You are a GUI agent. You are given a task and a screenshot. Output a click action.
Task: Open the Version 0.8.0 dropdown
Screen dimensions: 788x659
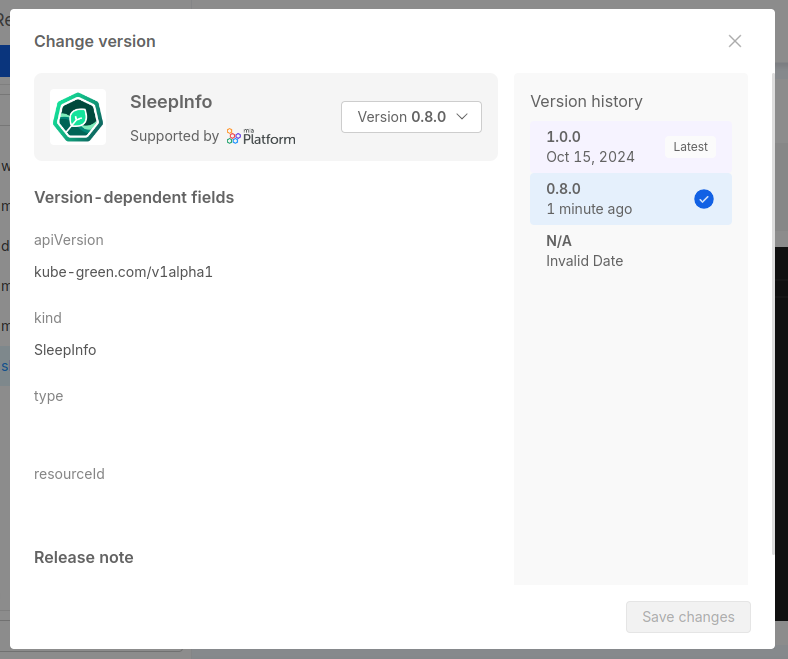[x=411, y=117]
